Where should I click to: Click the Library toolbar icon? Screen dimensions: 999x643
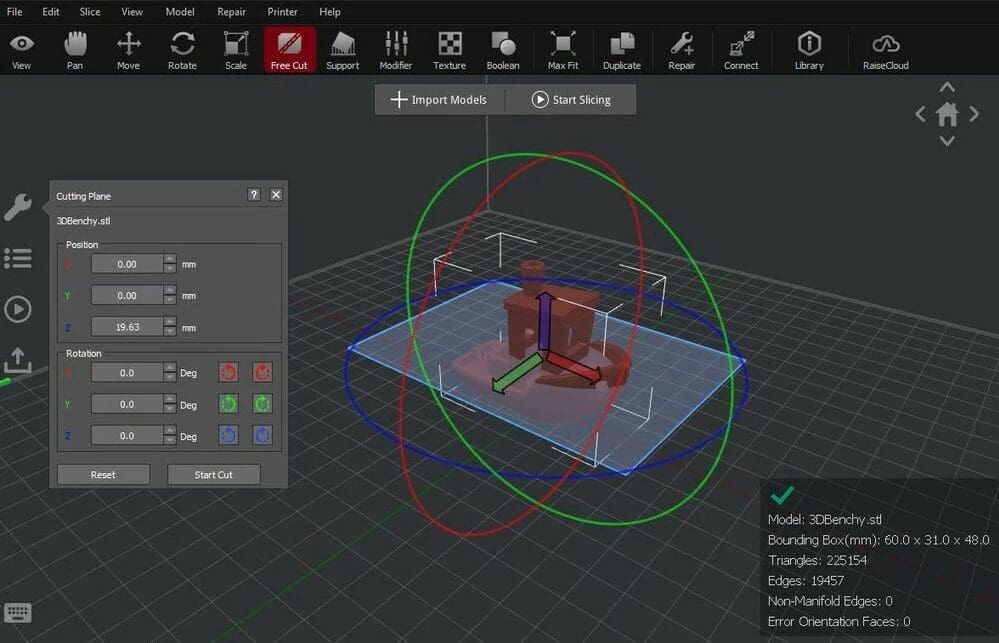tap(809, 49)
